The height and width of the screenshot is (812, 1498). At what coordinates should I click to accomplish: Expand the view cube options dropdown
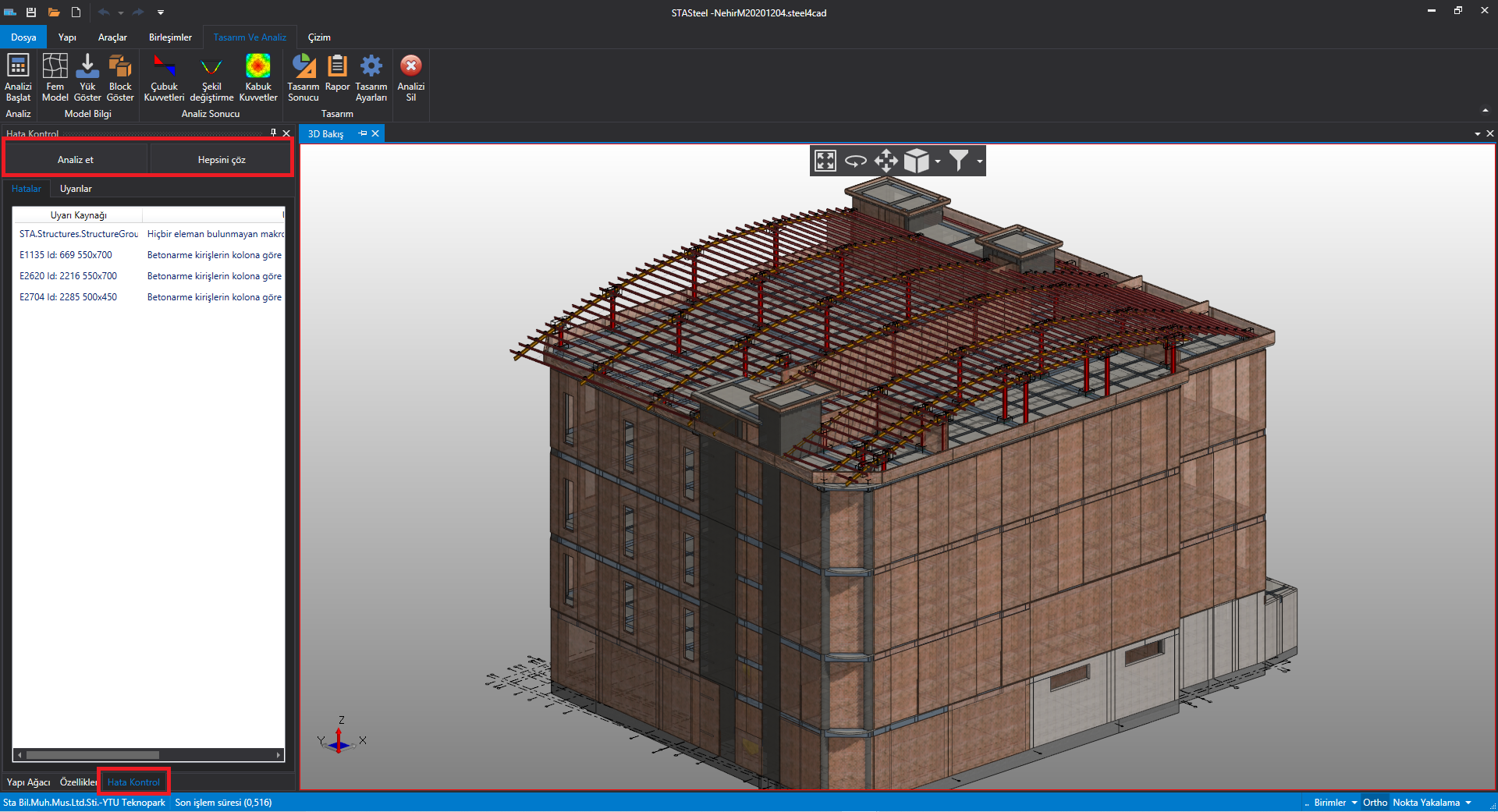pyautogui.click(x=938, y=161)
